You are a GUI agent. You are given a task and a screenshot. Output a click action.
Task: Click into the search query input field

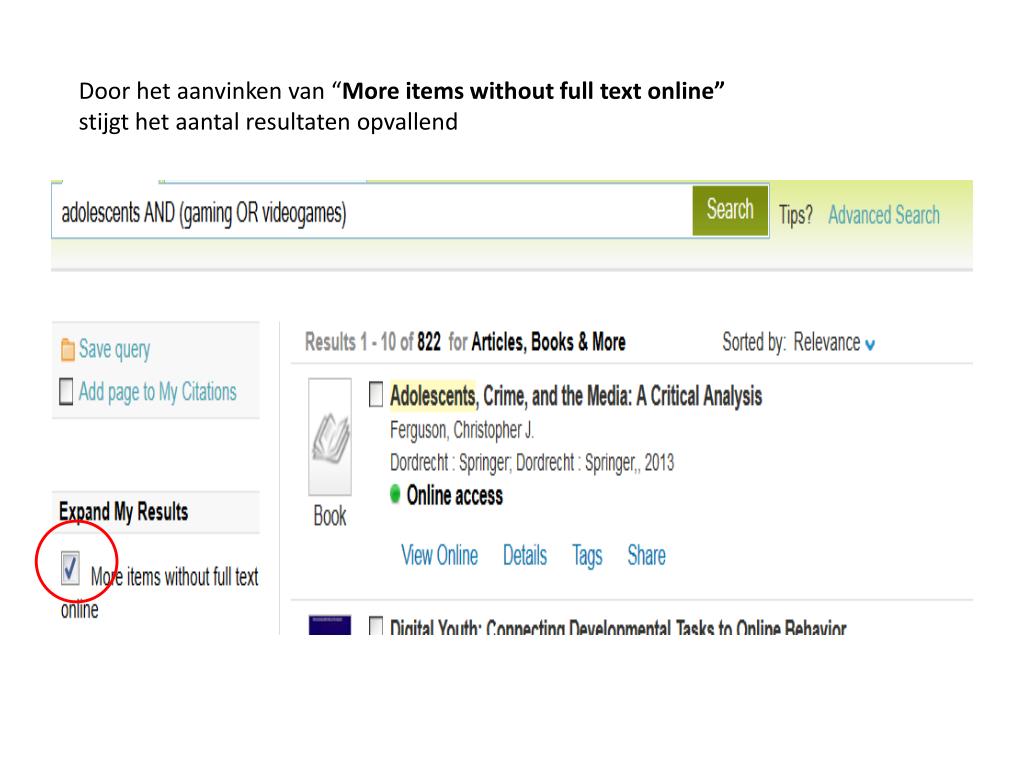click(372, 211)
